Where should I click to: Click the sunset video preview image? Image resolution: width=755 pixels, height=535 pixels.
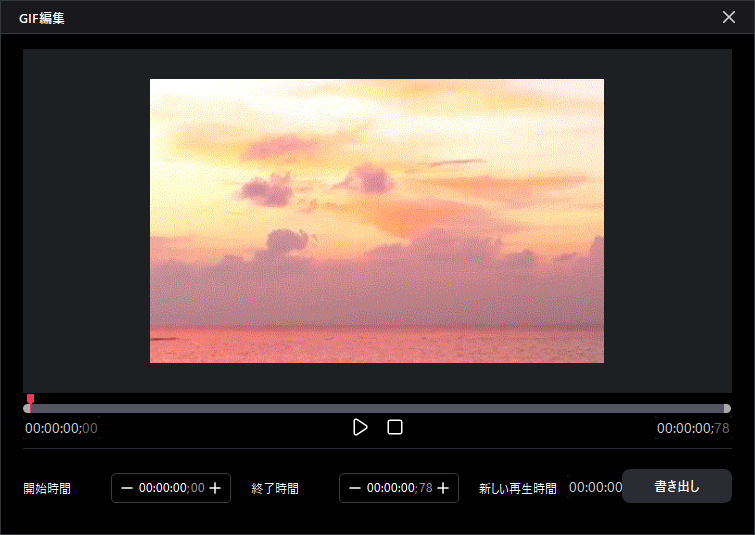click(377, 221)
